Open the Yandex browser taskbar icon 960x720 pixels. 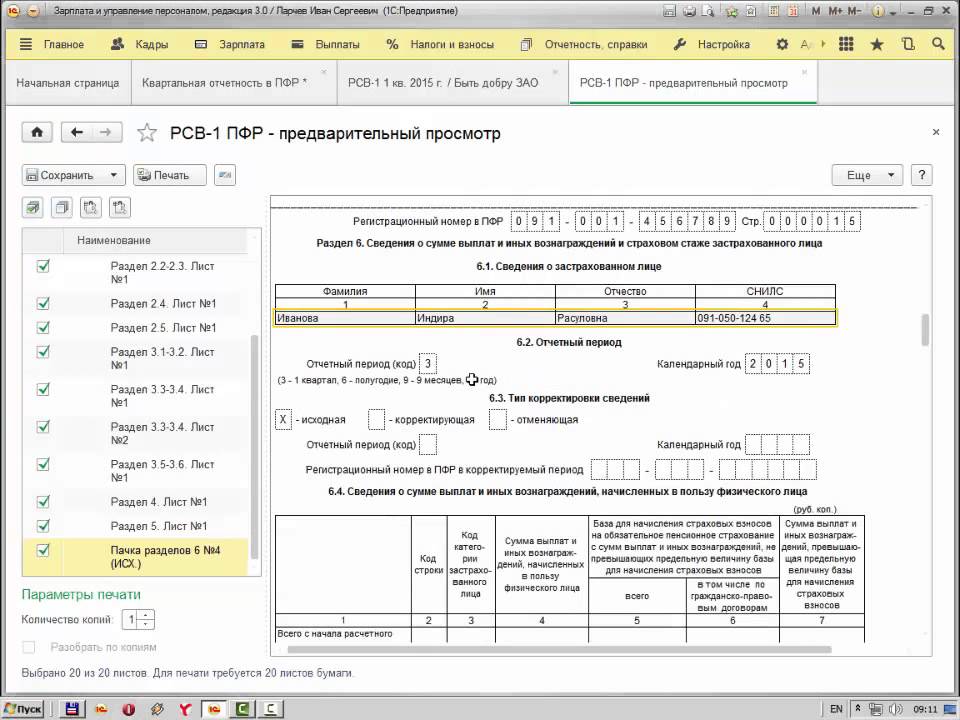[185, 709]
